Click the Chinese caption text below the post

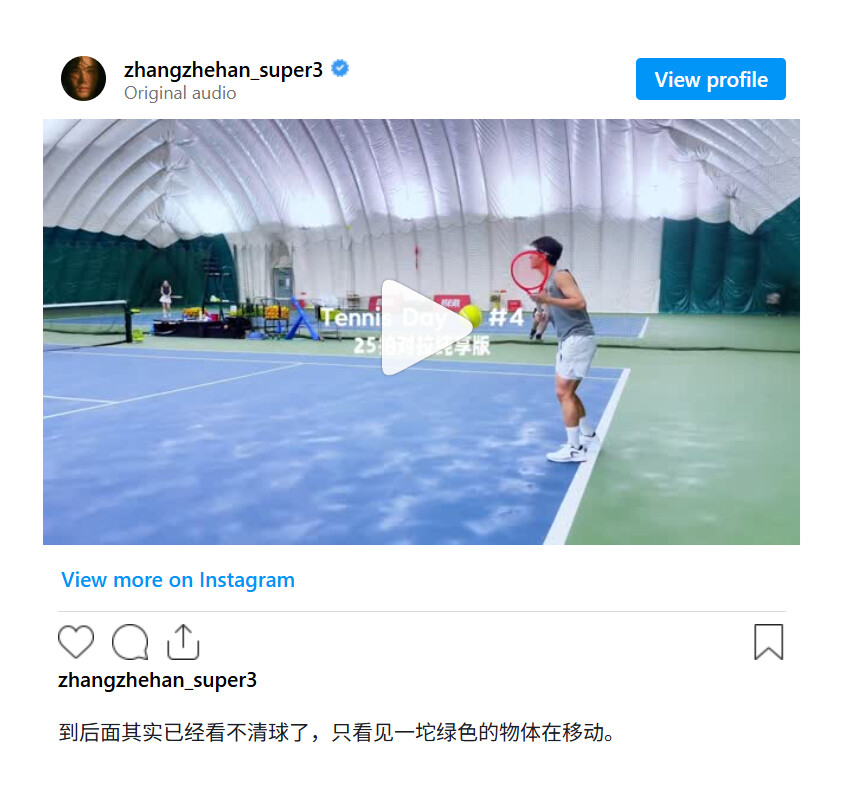coord(337,733)
